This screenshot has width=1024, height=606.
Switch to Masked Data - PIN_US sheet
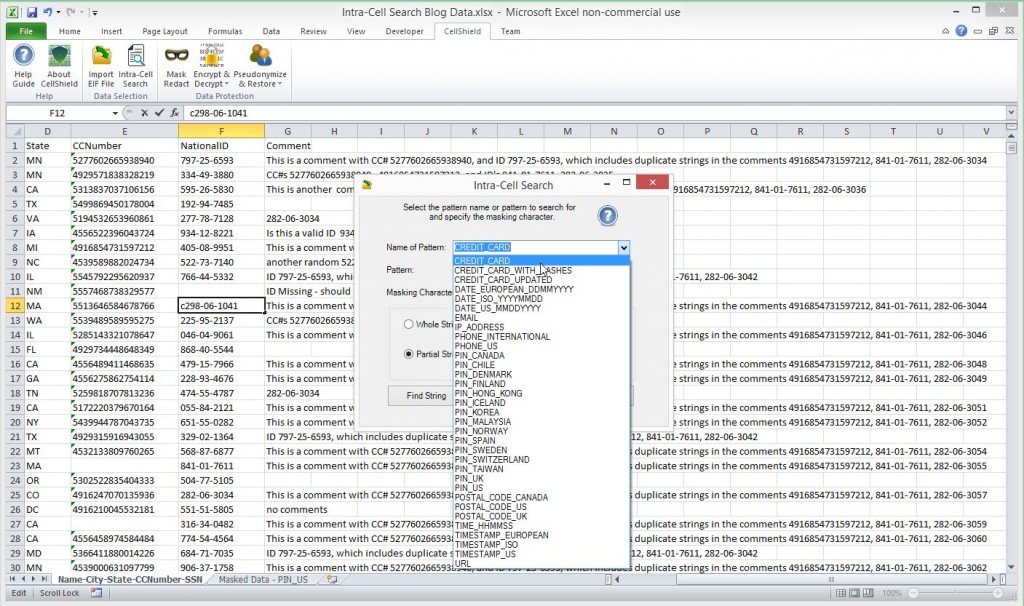click(x=263, y=579)
